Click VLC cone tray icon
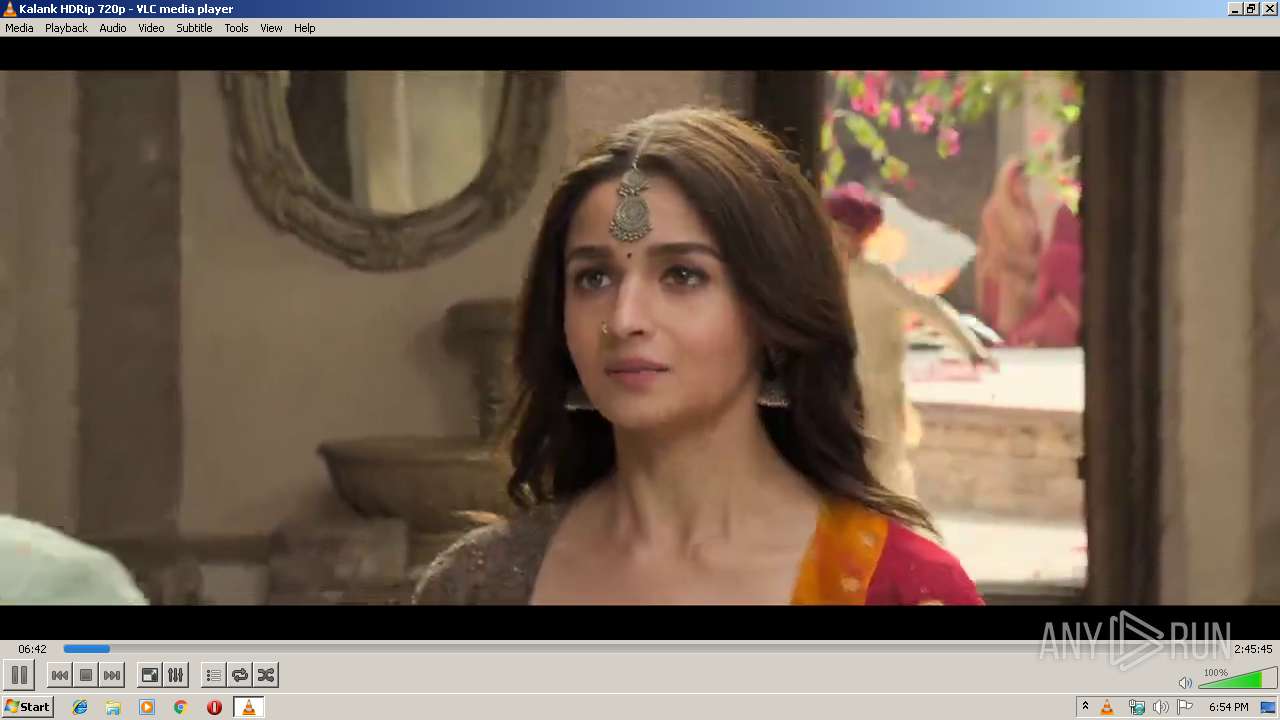The height and width of the screenshot is (720, 1280). pyautogui.click(x=1107, y=707)
